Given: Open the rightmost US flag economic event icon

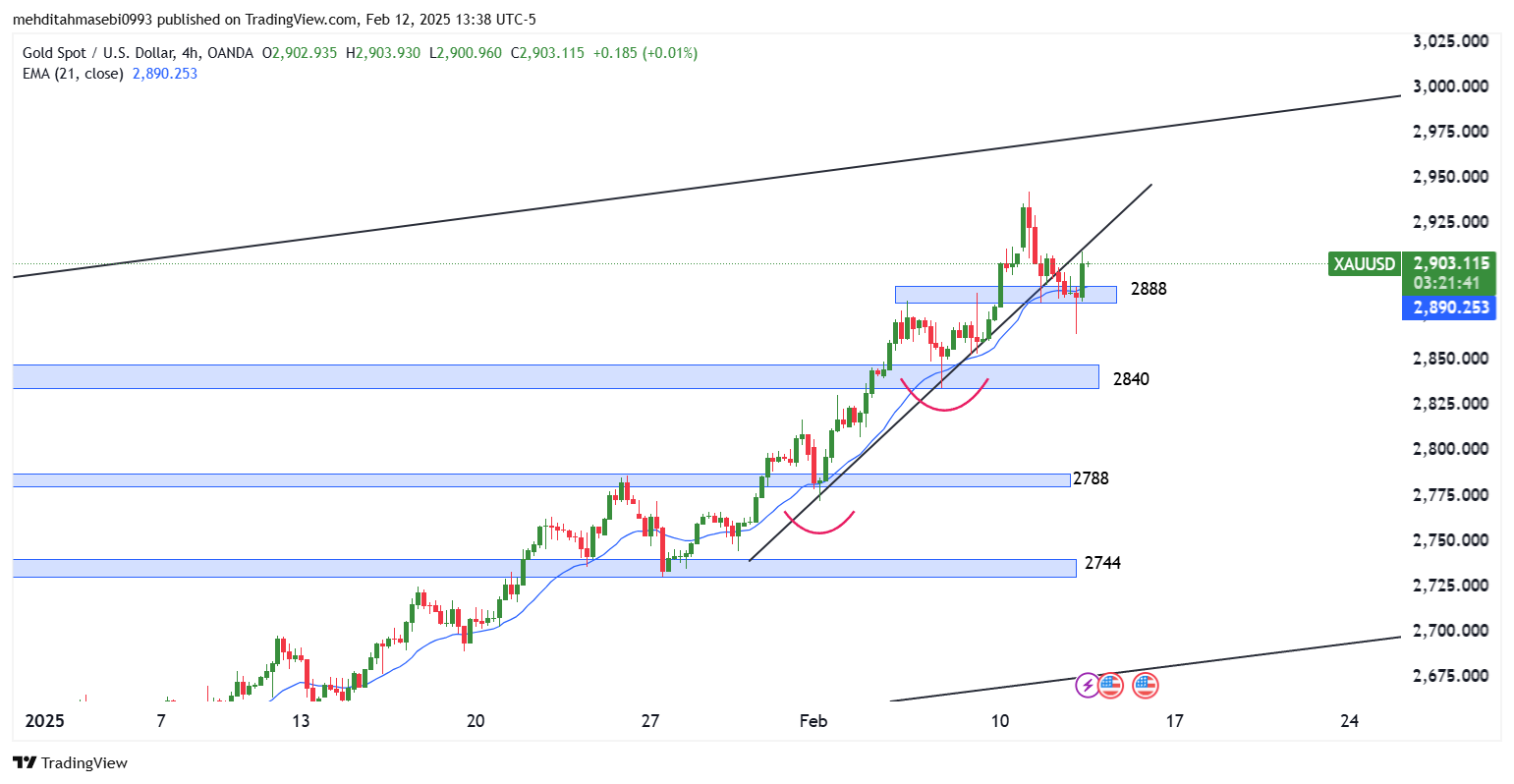Looking at the screenshot, I should (x=1145, y=685).
